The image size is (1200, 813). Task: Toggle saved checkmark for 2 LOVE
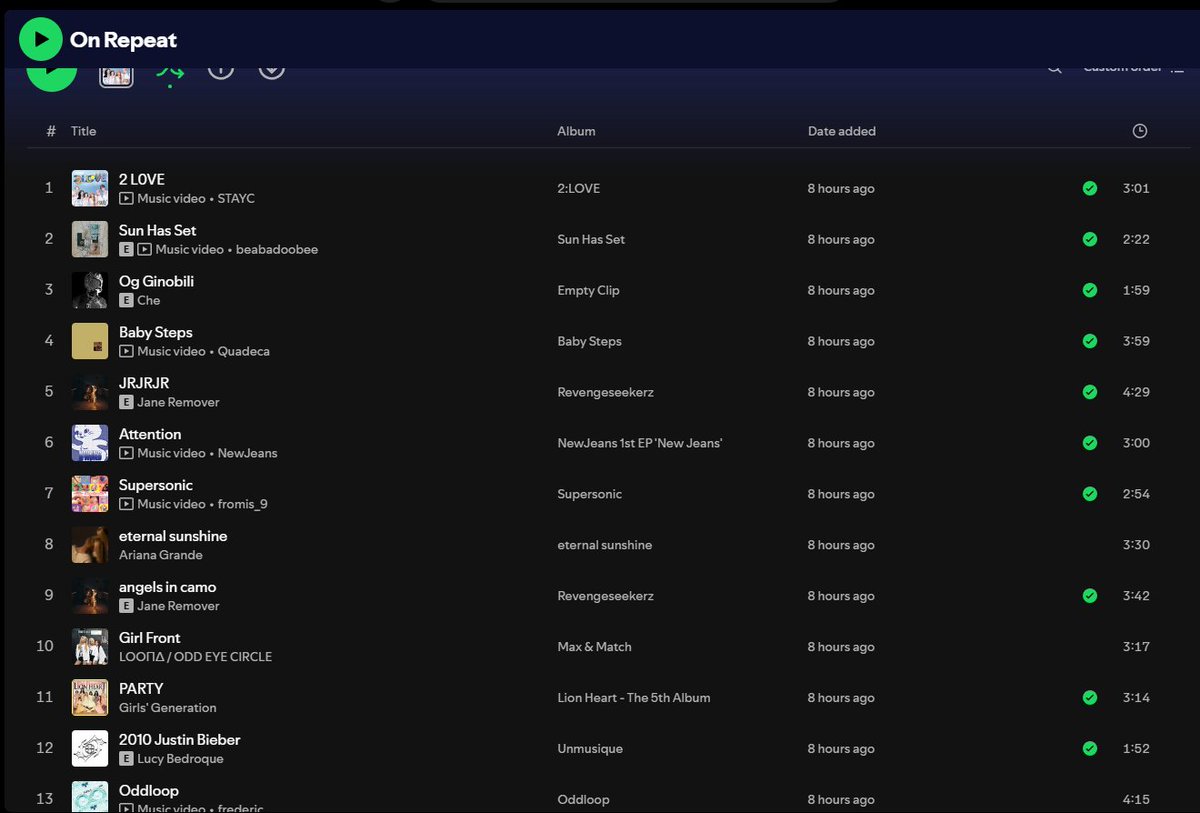click(1090, 188)
